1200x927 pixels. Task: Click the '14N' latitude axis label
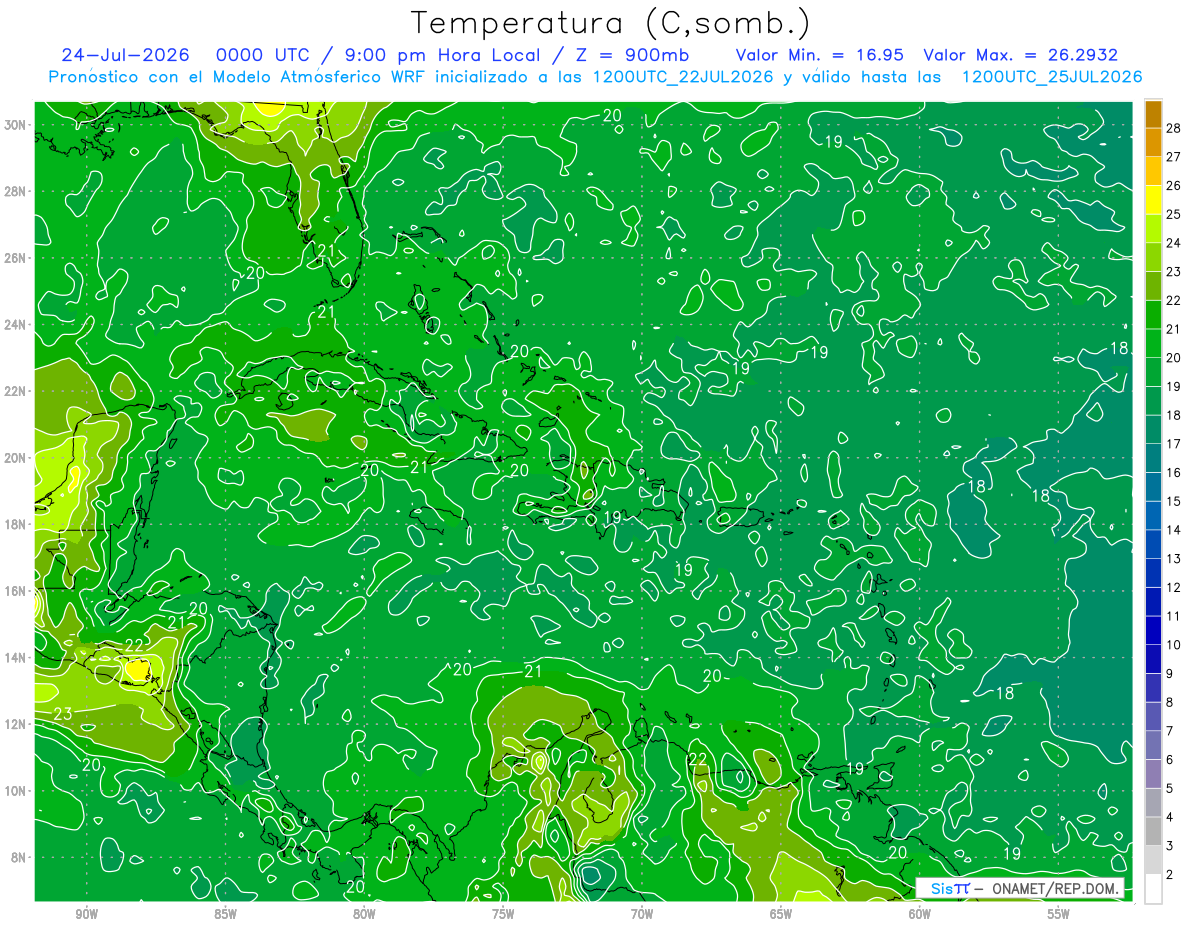[17, 658]
